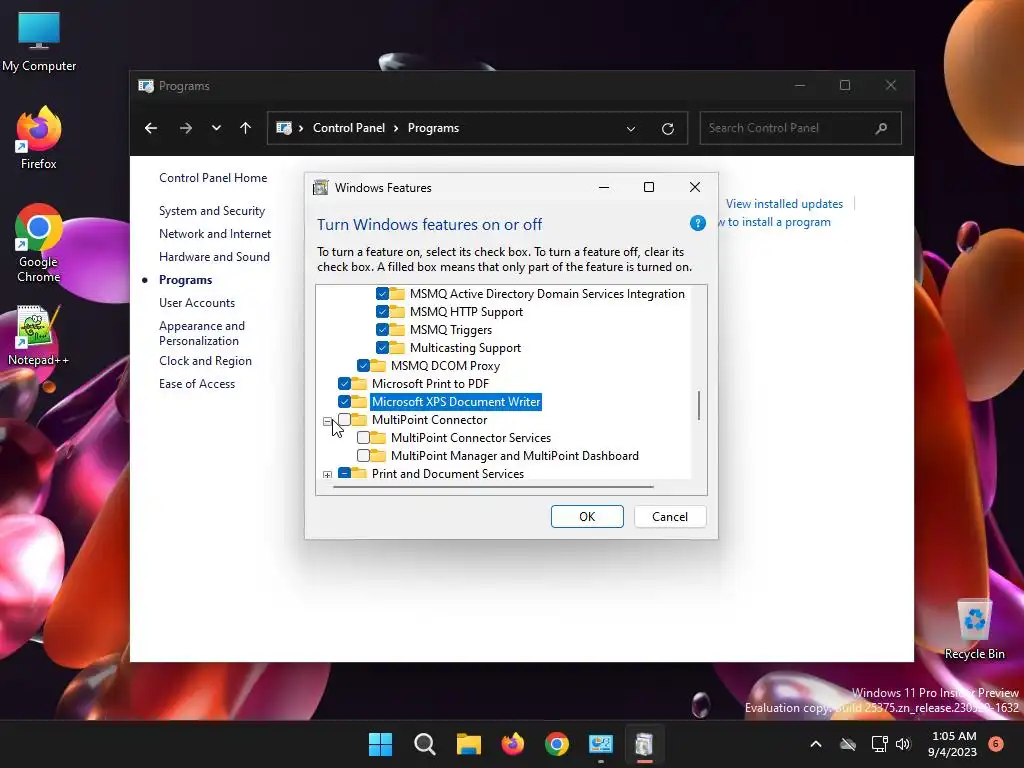Screen dimensions: 1024x768
Task: Open User Accounts category
Action: click(x=197, y=303)
